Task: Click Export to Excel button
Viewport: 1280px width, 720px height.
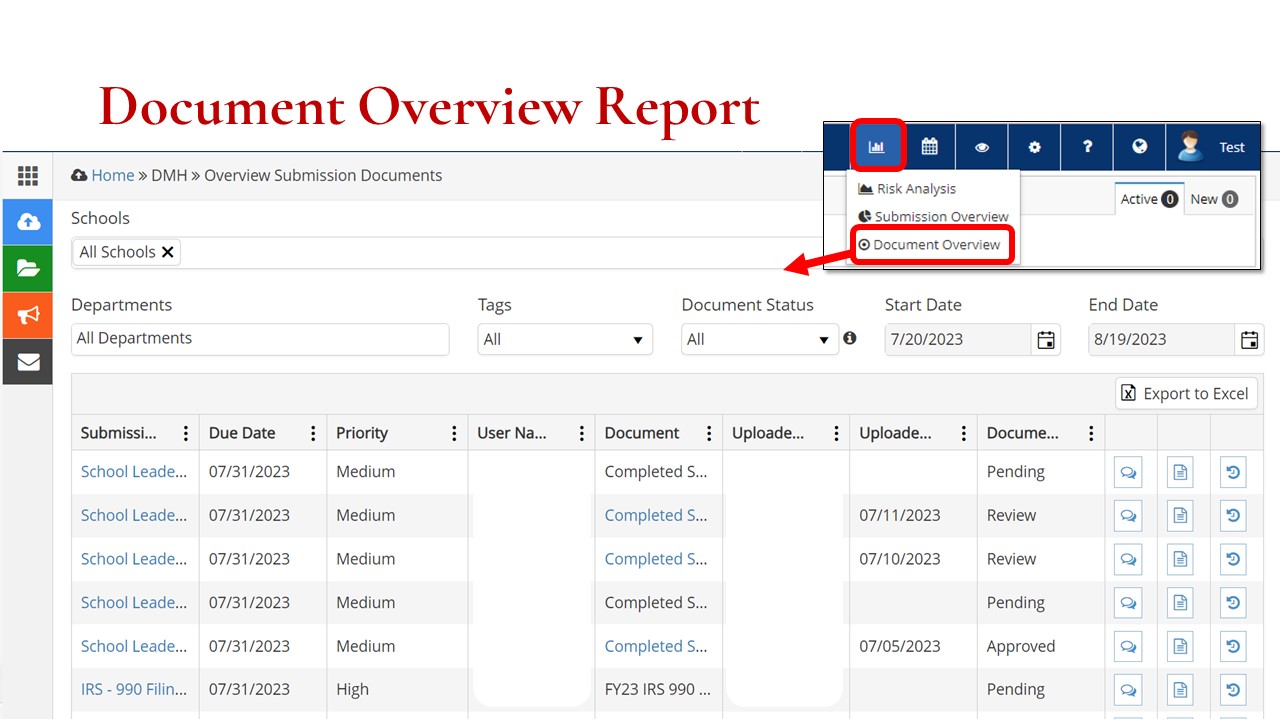Action: pos(1186,394)
